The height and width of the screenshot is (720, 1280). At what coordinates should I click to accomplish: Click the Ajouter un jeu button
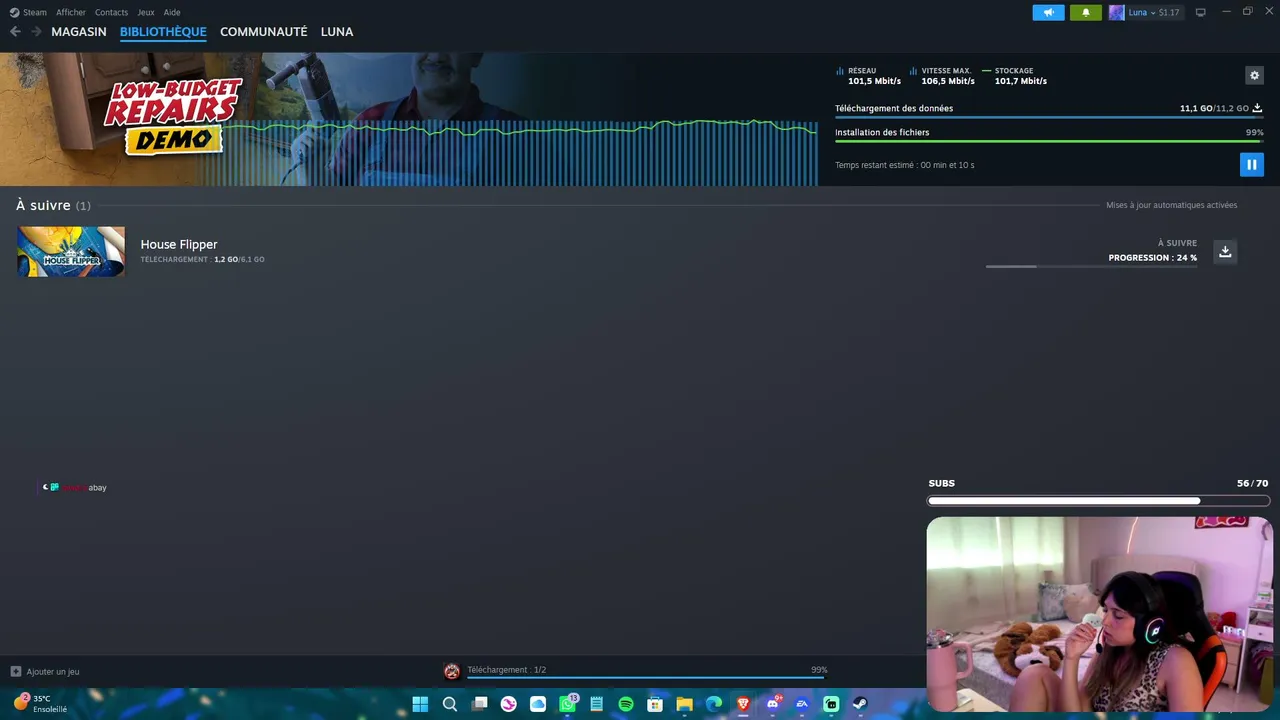point(45,672)
